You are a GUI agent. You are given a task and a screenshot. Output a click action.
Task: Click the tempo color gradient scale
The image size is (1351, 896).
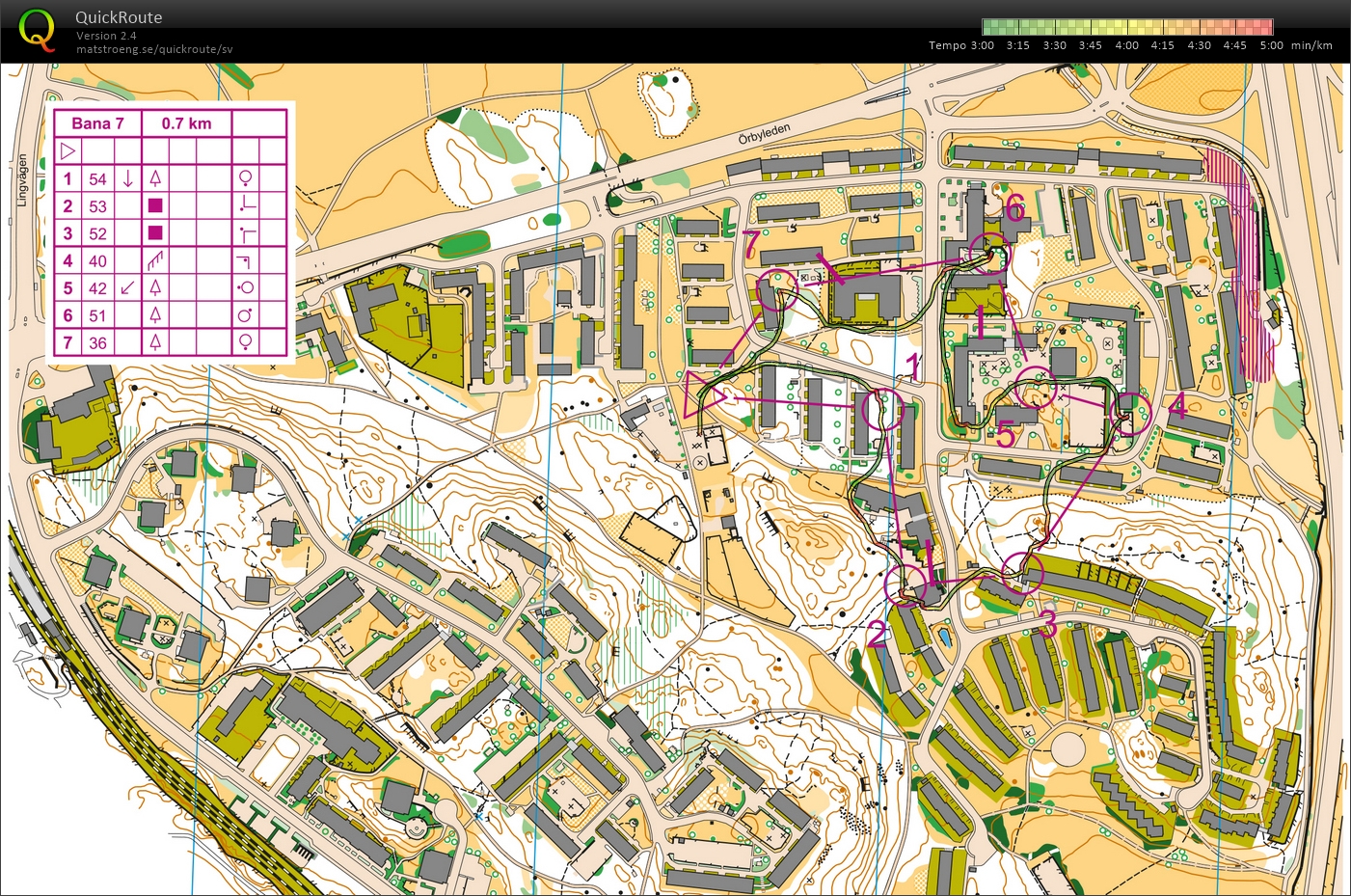pos(1127,27)
